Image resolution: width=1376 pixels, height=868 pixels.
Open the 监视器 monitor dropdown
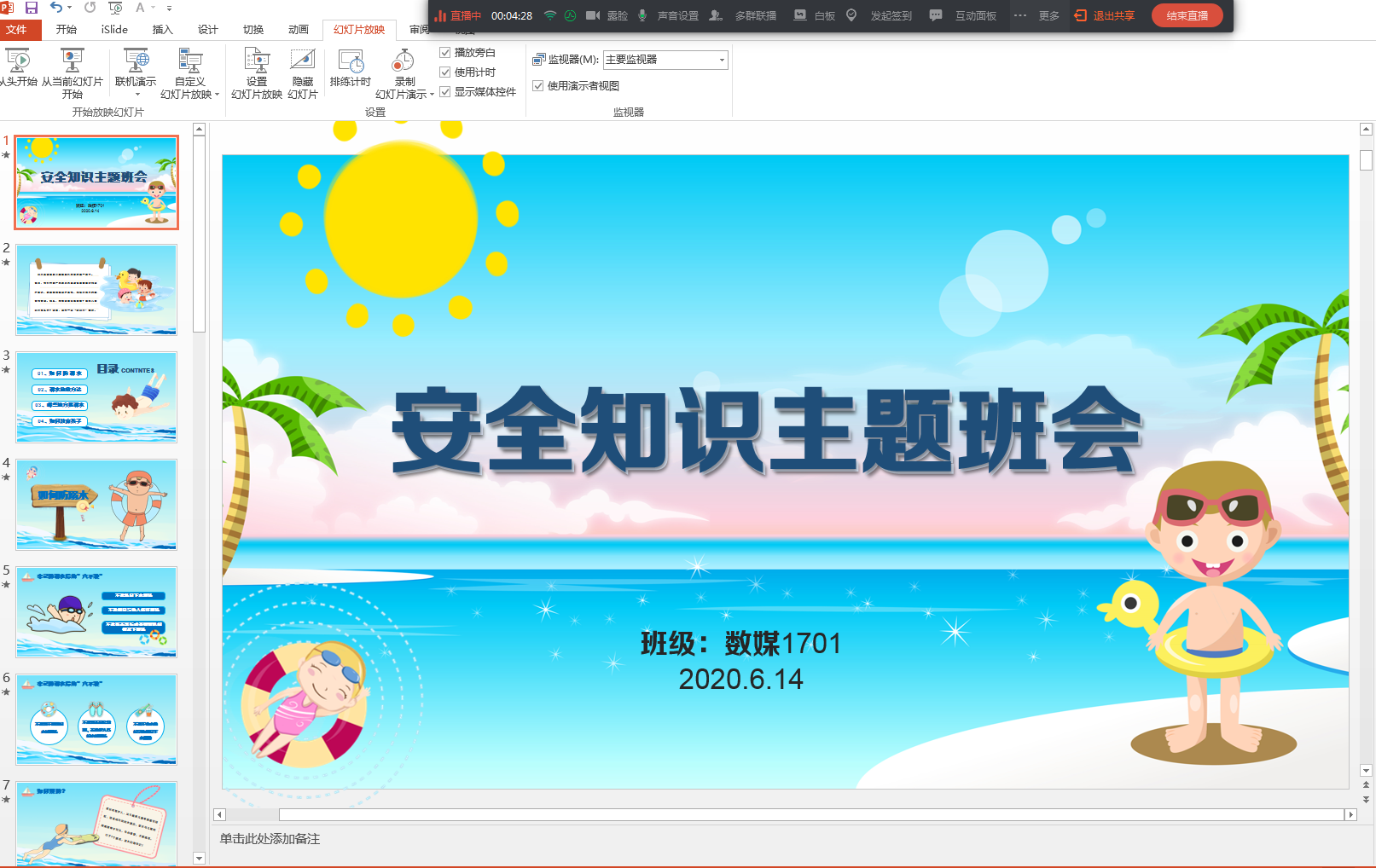(722, 60)
